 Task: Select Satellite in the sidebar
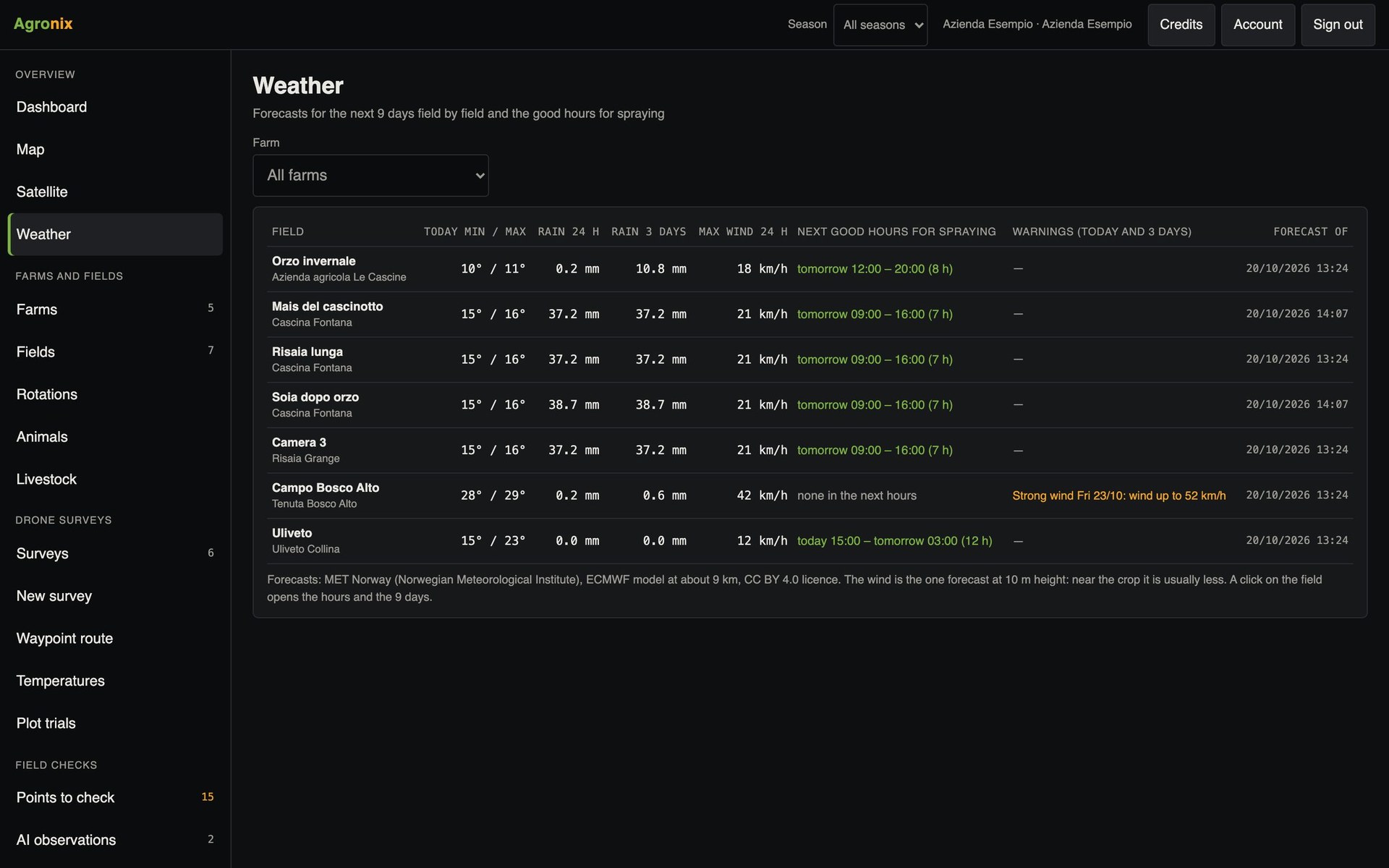(x=115, y=192)
